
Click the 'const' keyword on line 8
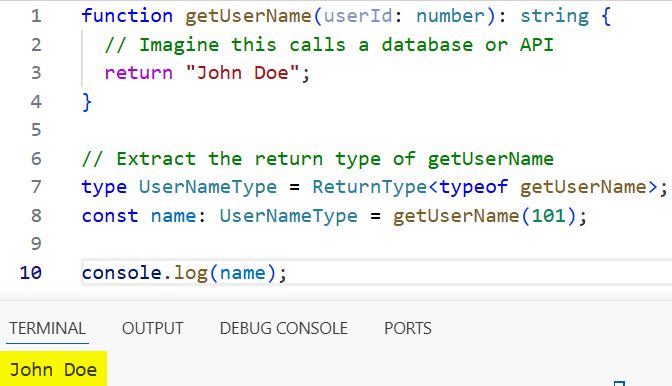[110, 215]
